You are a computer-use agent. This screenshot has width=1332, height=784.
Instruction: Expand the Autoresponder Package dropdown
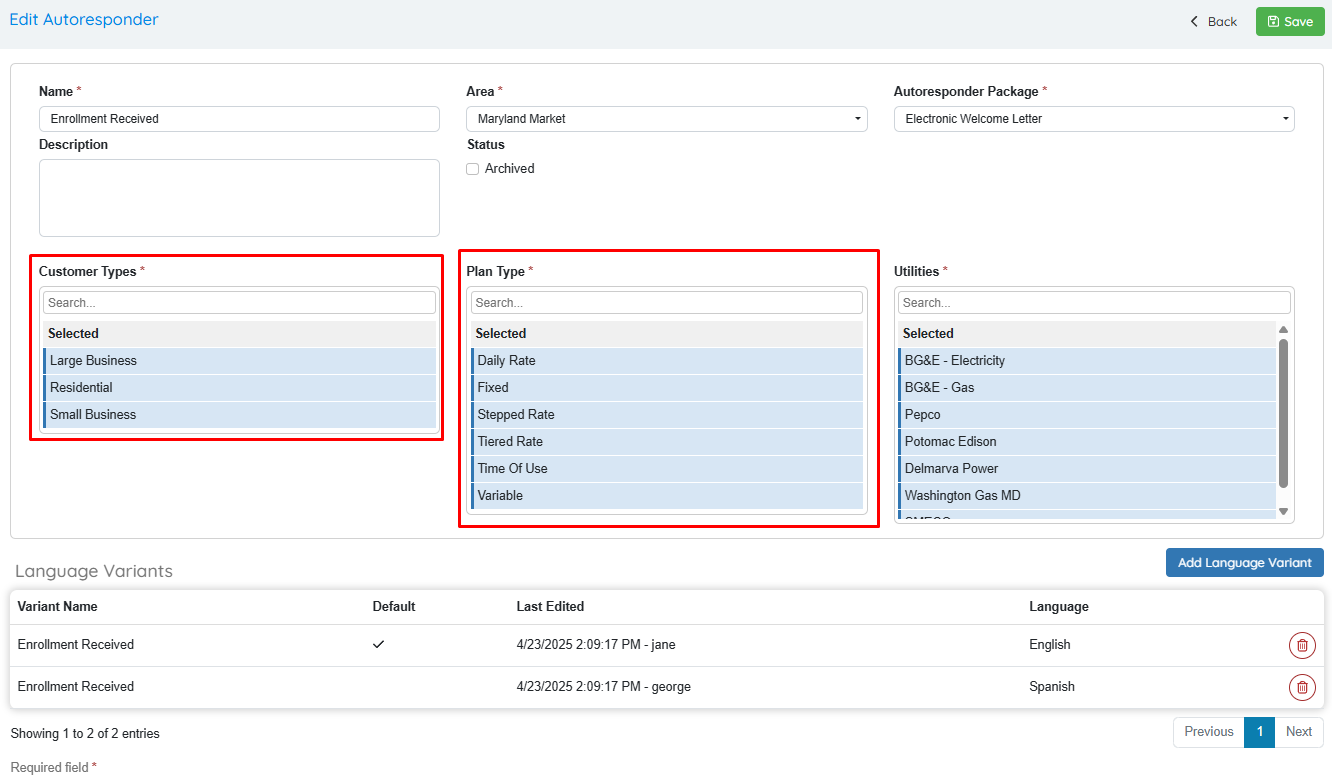click(x=1093, y=119)
